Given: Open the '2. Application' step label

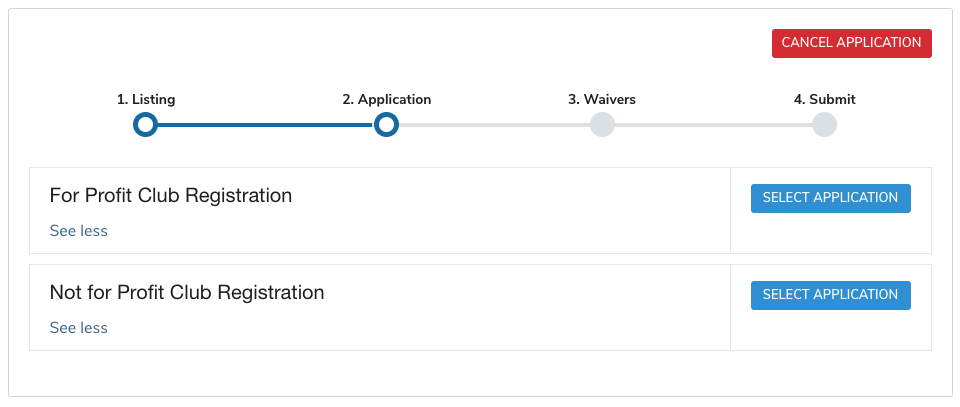Looking at the screenshot, I should (386, 100).
